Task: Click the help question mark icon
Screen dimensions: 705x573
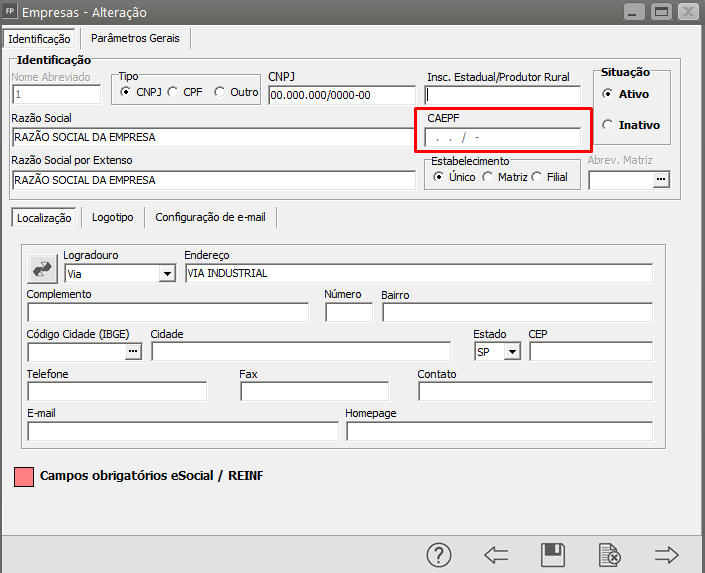Action: pyautogui.click(x=440, y=555)
